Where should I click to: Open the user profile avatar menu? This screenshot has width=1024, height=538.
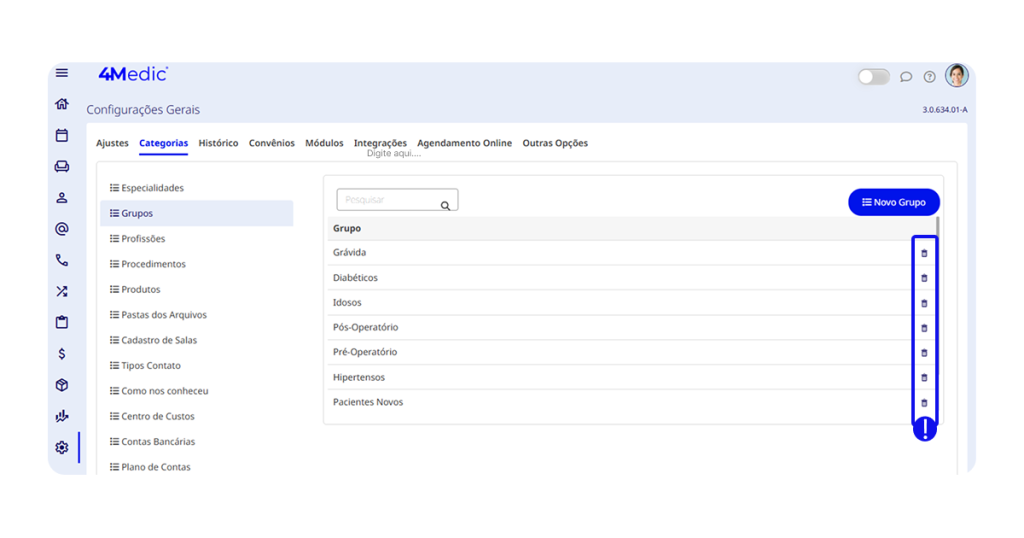pyautogui.click(x=957, y=76)
